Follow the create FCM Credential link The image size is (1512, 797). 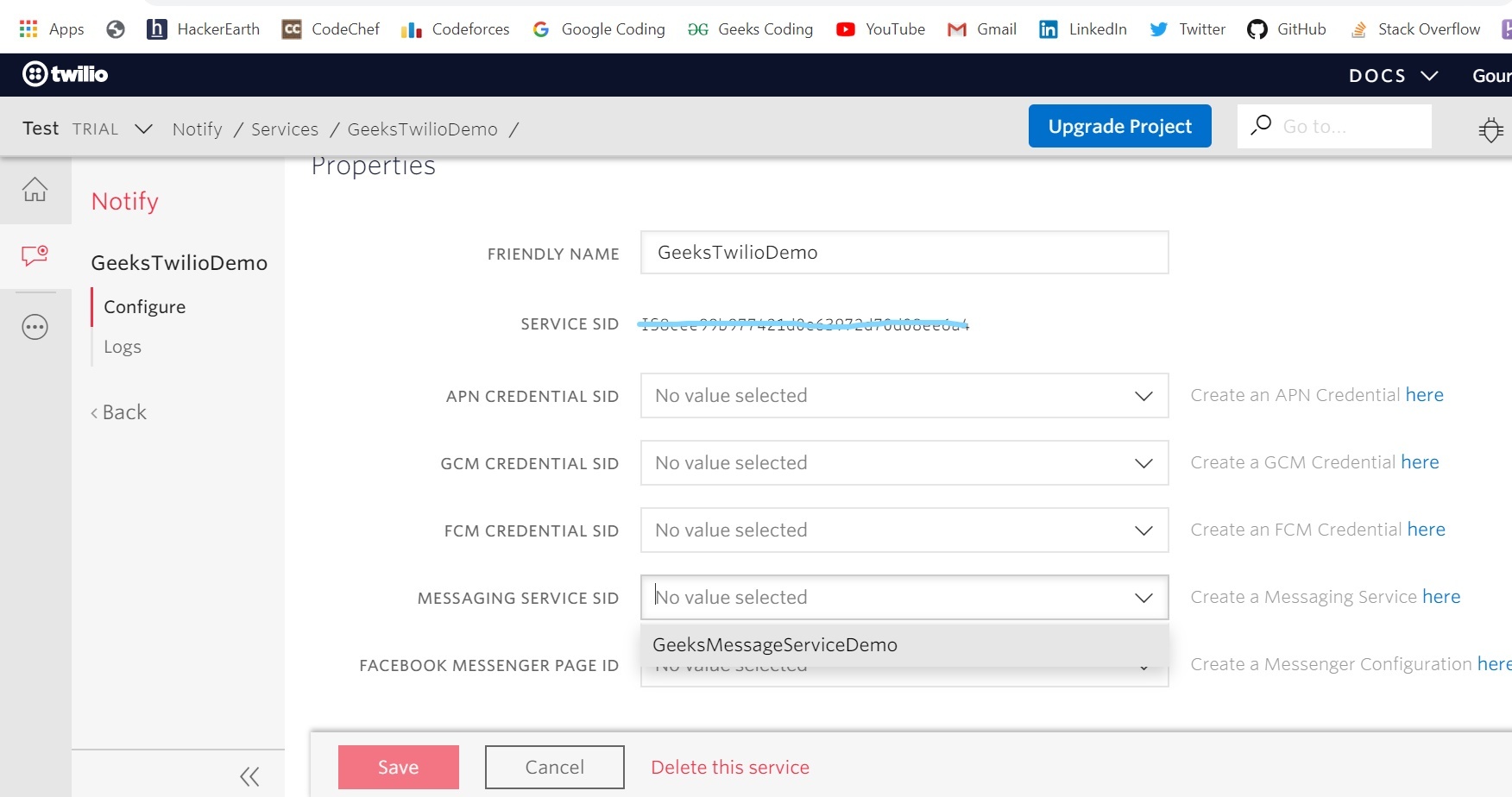[x=1427, y=530]
